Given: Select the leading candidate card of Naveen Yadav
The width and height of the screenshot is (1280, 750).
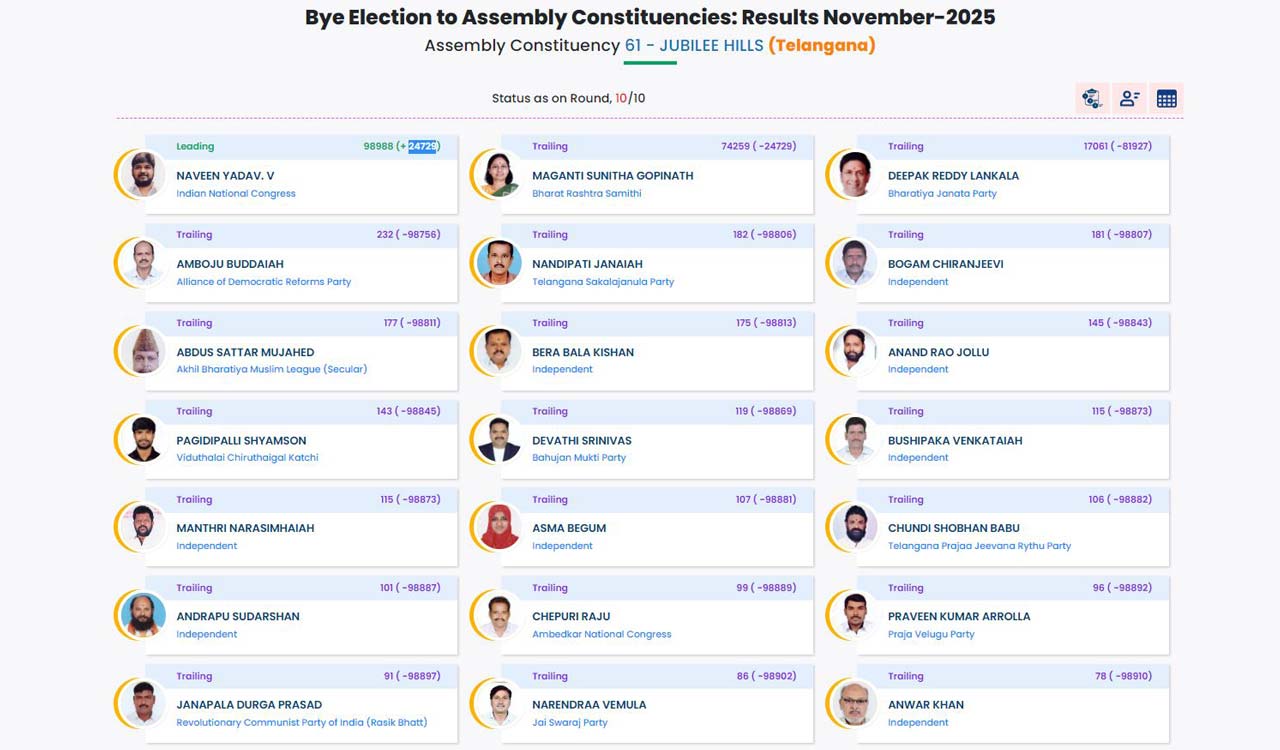Looking at the screenshot, I should click(x=300, y=175).
